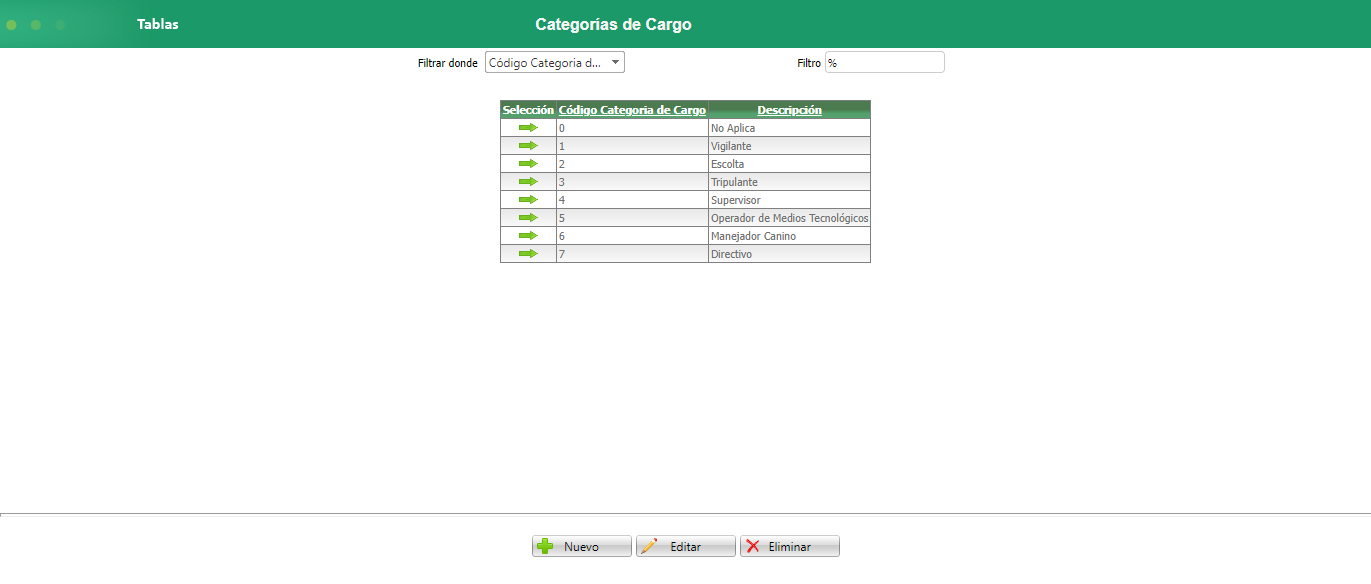Choose "Supervisor" with the green arrow
Image resolution: width=1371 pixels, height=584 pixels.
[x=527, y=199]
